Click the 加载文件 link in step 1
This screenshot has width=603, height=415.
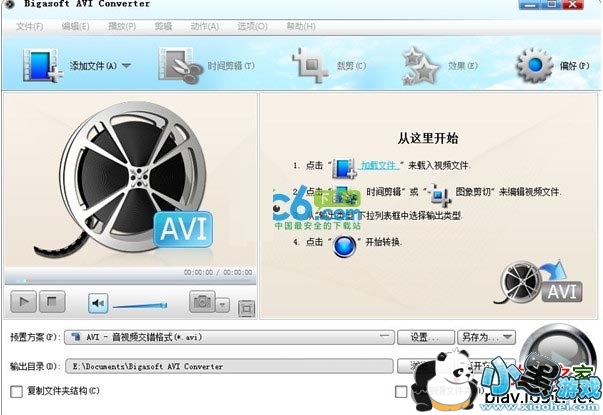(379, 165)
